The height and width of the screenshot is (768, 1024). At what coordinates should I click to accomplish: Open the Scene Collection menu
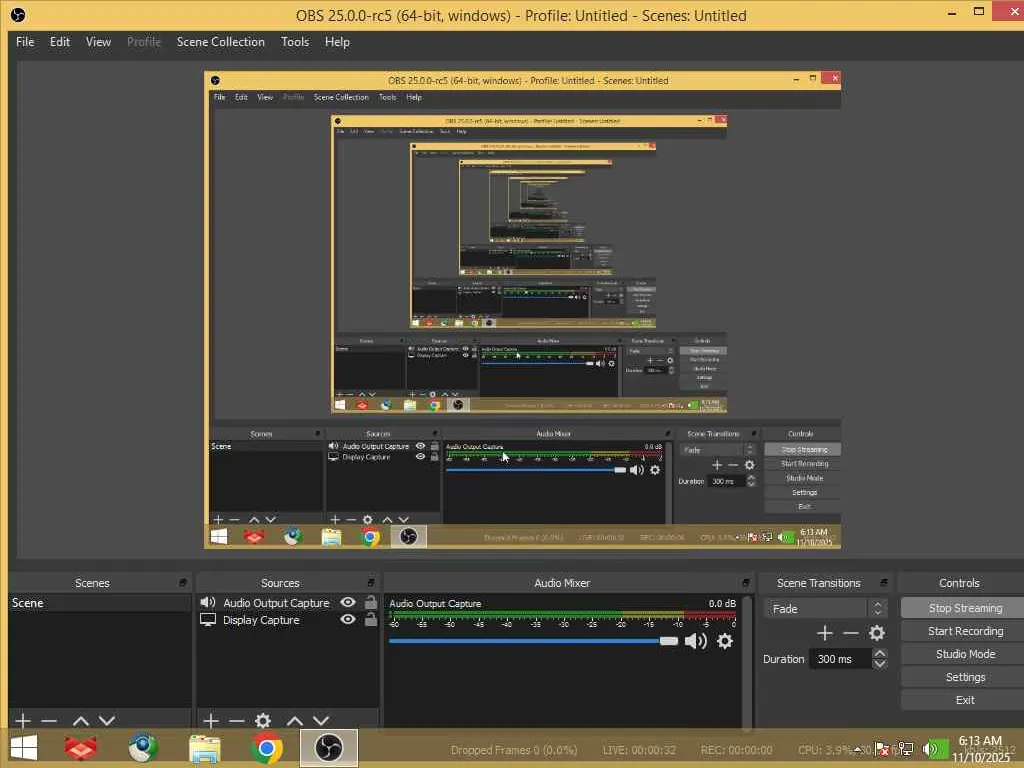tap(220, 42)
